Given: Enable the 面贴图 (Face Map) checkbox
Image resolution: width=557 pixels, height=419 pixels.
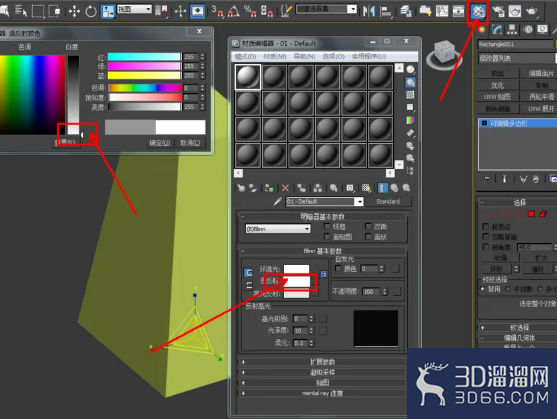Looking at the screenshot, I should click(327, 236).
